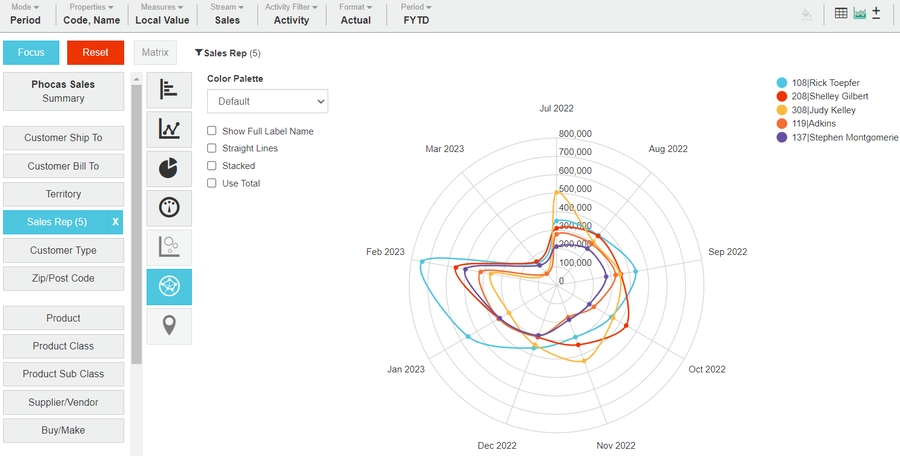This screenshot has height=456, width=900.
Task: Pick the radar chart type icon
Action: [169, 287]
